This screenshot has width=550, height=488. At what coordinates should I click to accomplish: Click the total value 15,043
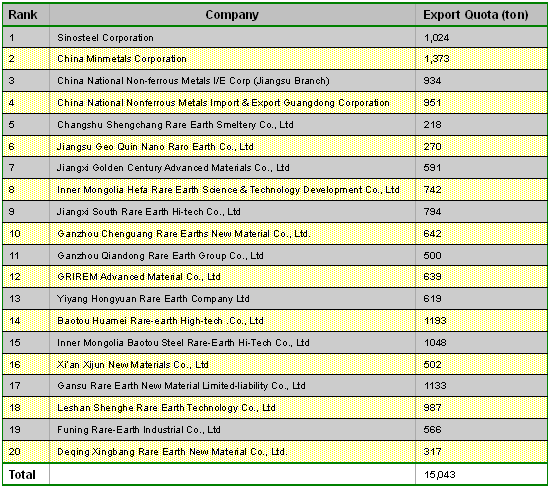(439, 475)
